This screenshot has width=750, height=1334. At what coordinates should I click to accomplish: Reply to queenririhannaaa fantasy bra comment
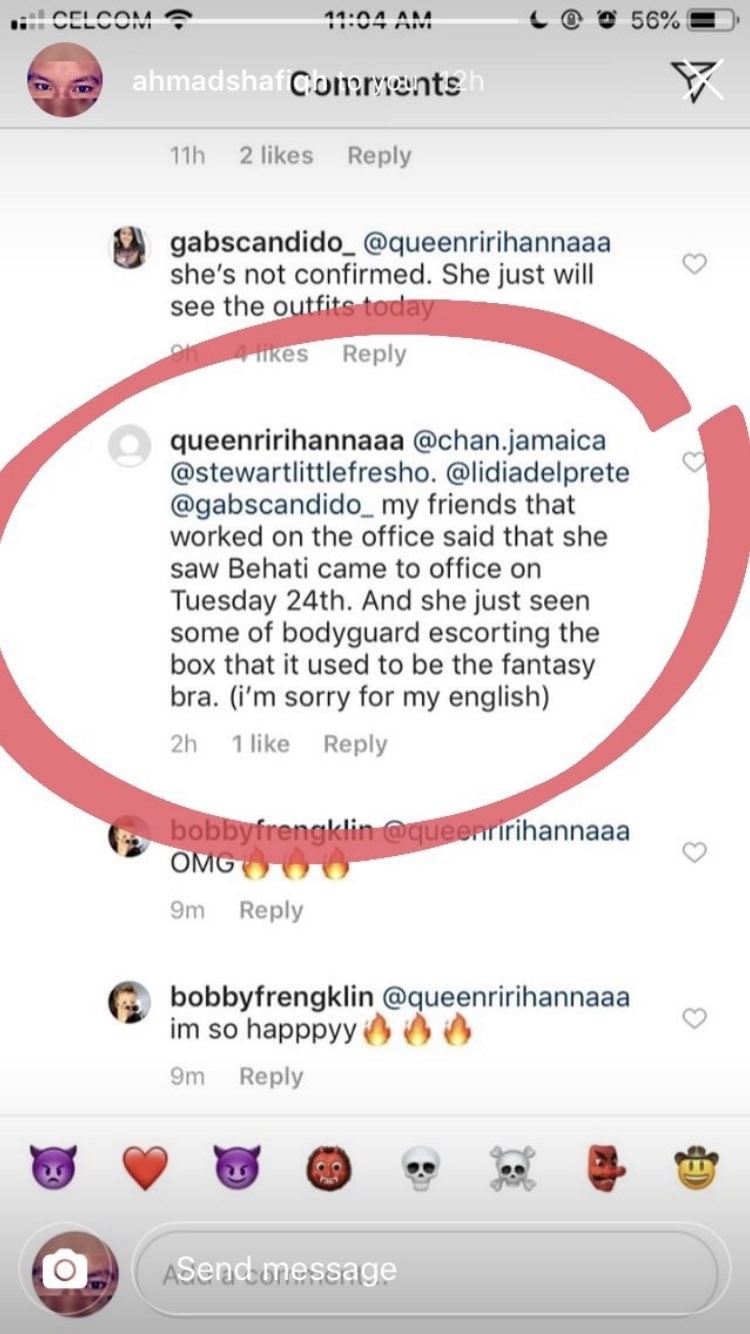pos(355,744)
